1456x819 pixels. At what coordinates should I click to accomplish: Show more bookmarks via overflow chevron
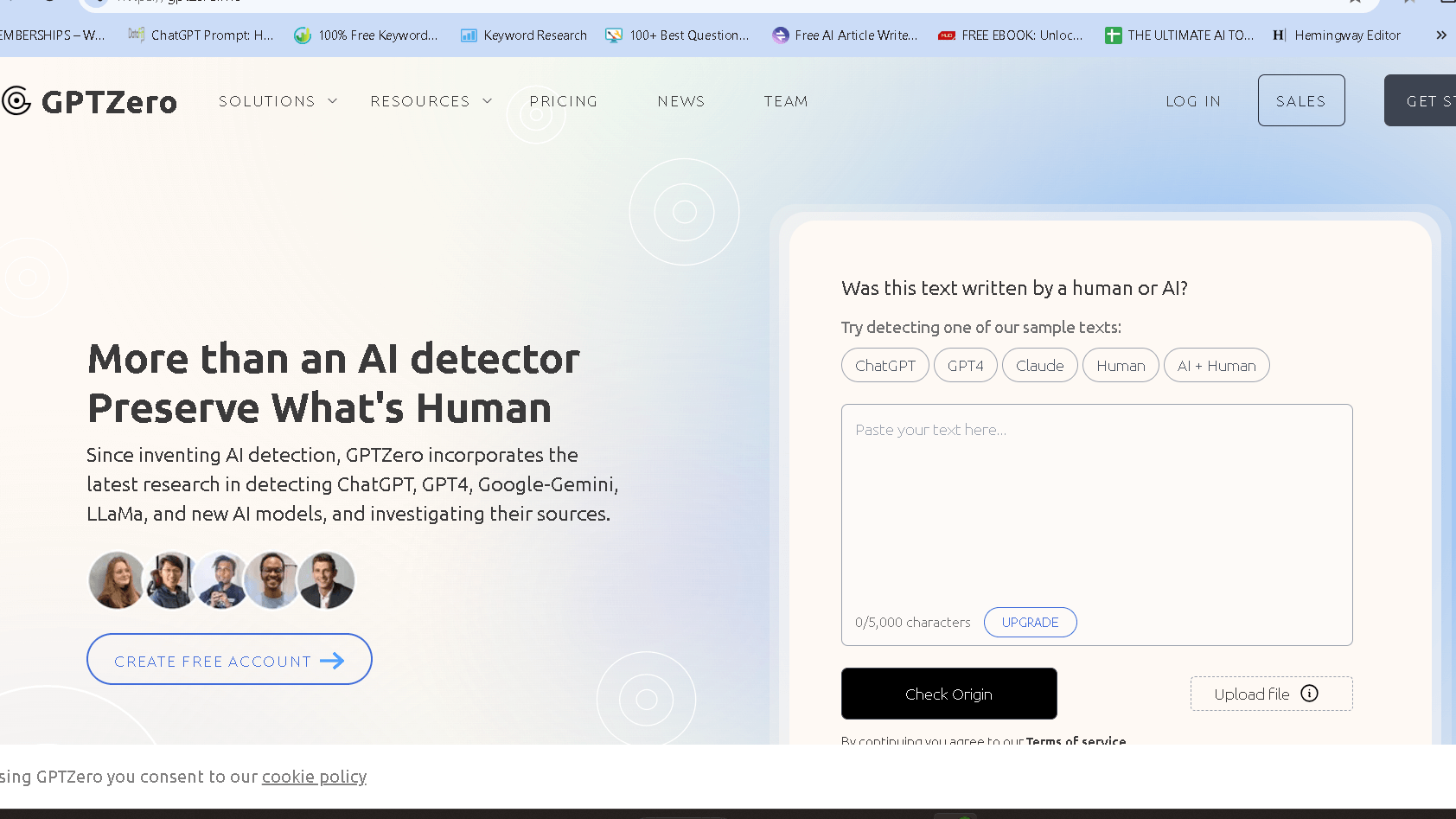coord(1440,35)
